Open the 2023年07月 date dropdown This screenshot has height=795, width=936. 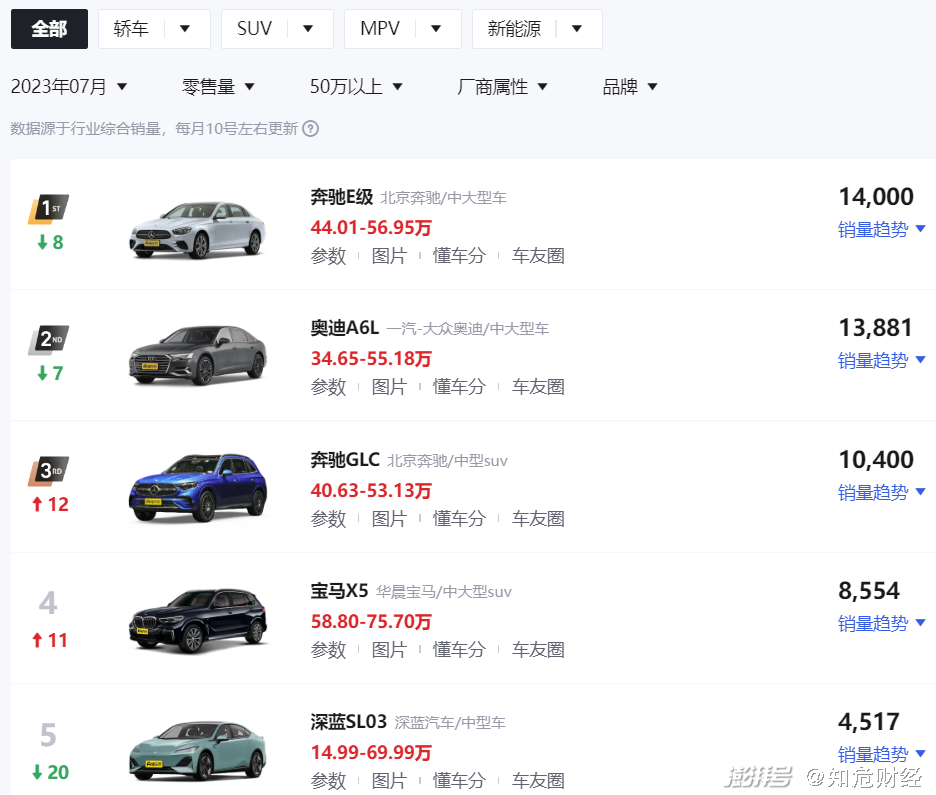pos(69,87)
